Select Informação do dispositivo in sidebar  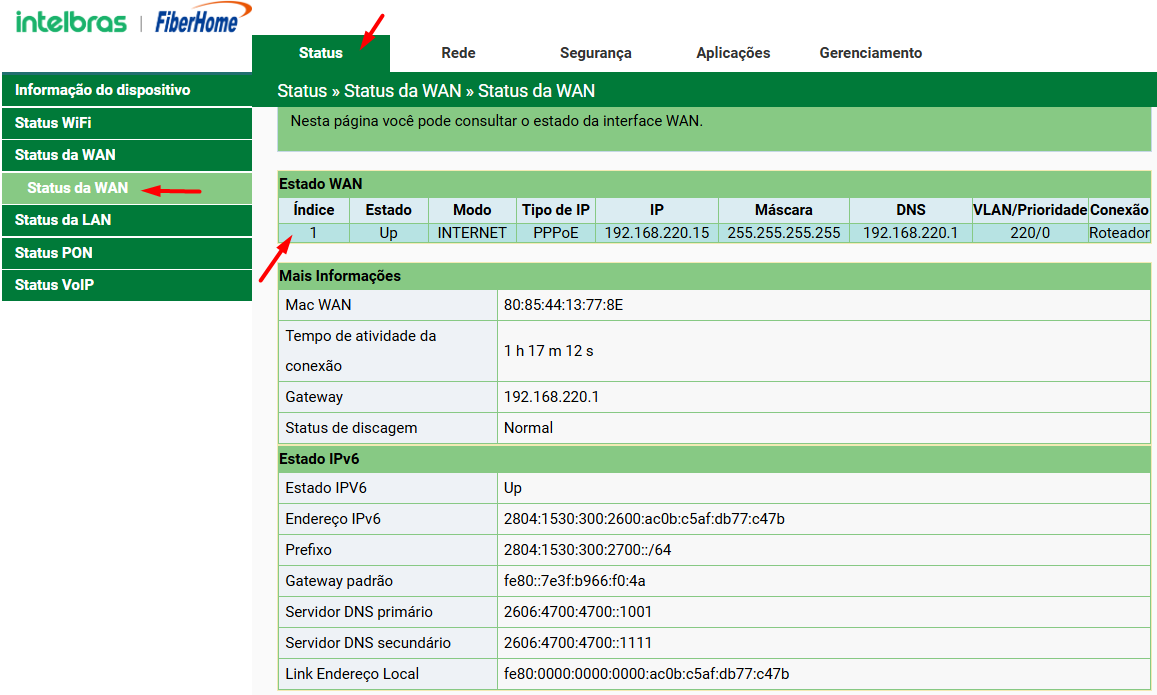pyautogui.click(x=127, y=90)
